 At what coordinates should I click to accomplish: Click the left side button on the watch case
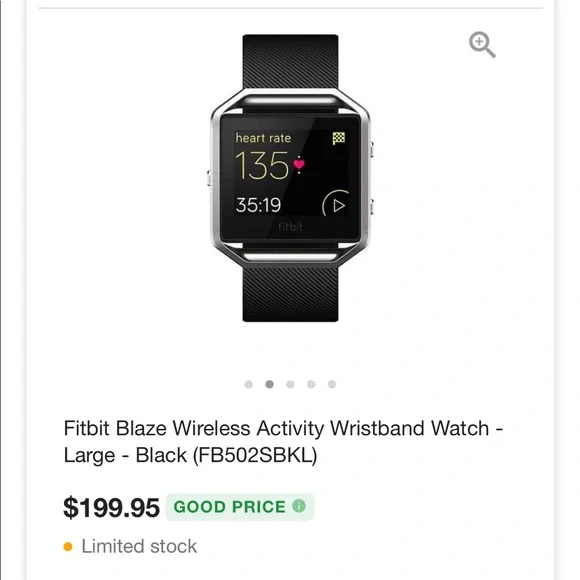(209, 178)
